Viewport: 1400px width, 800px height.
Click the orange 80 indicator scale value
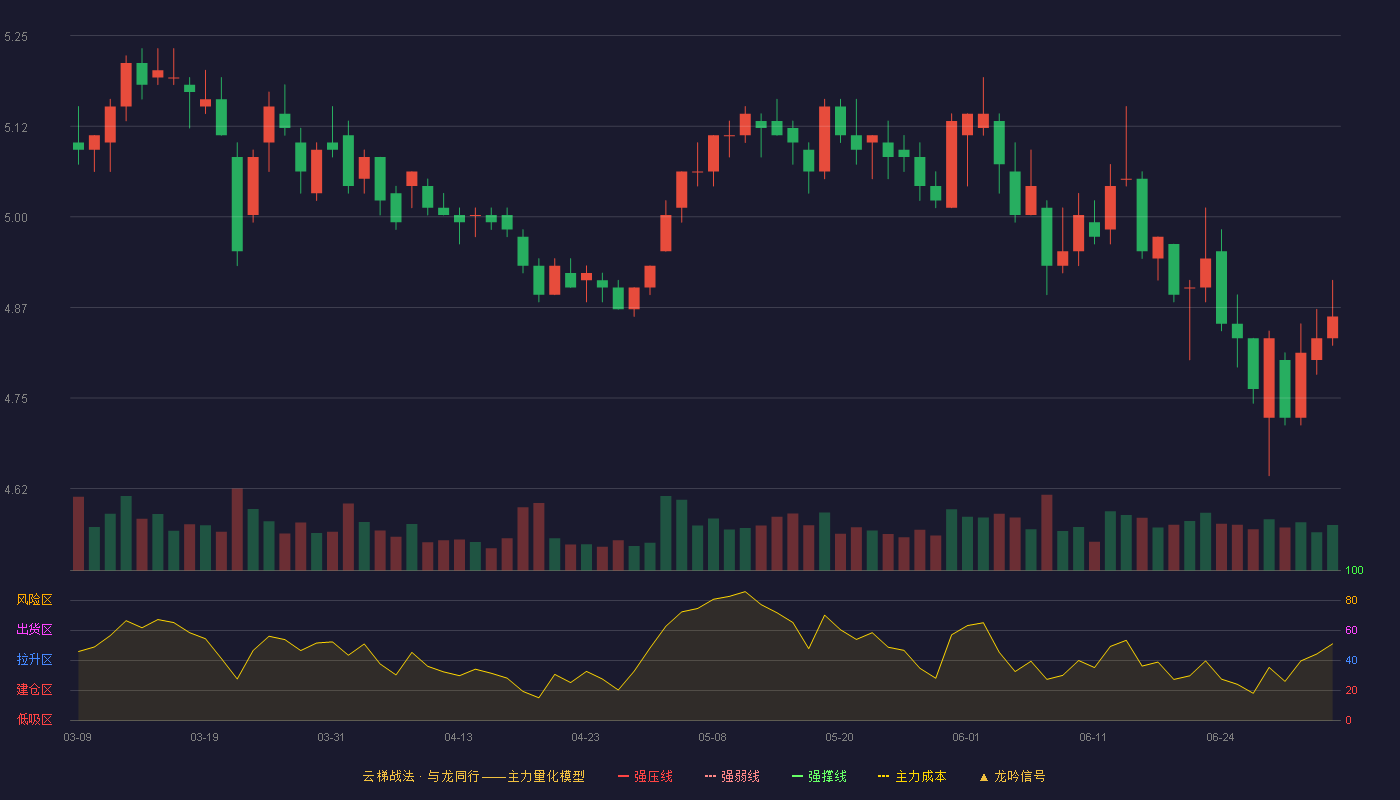pos(1351,600)
